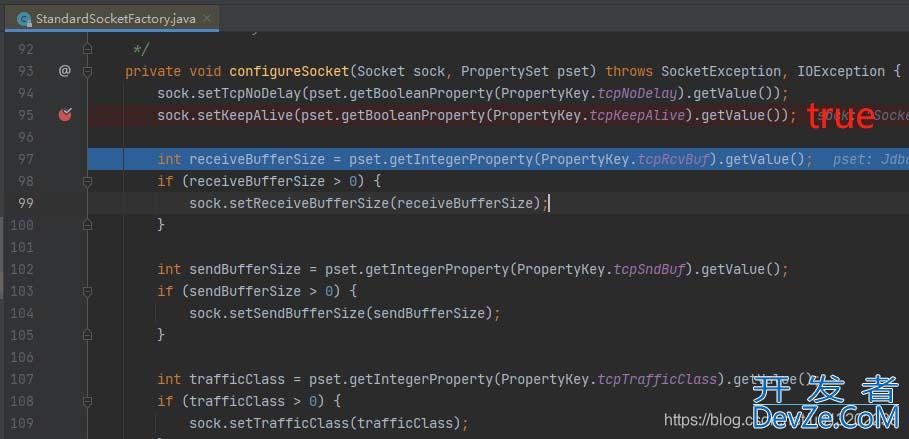The height and width of the screenshot is (439, 909).
Task: Click the 'private' keyword on line 93
Action: (x=154, y=71)
